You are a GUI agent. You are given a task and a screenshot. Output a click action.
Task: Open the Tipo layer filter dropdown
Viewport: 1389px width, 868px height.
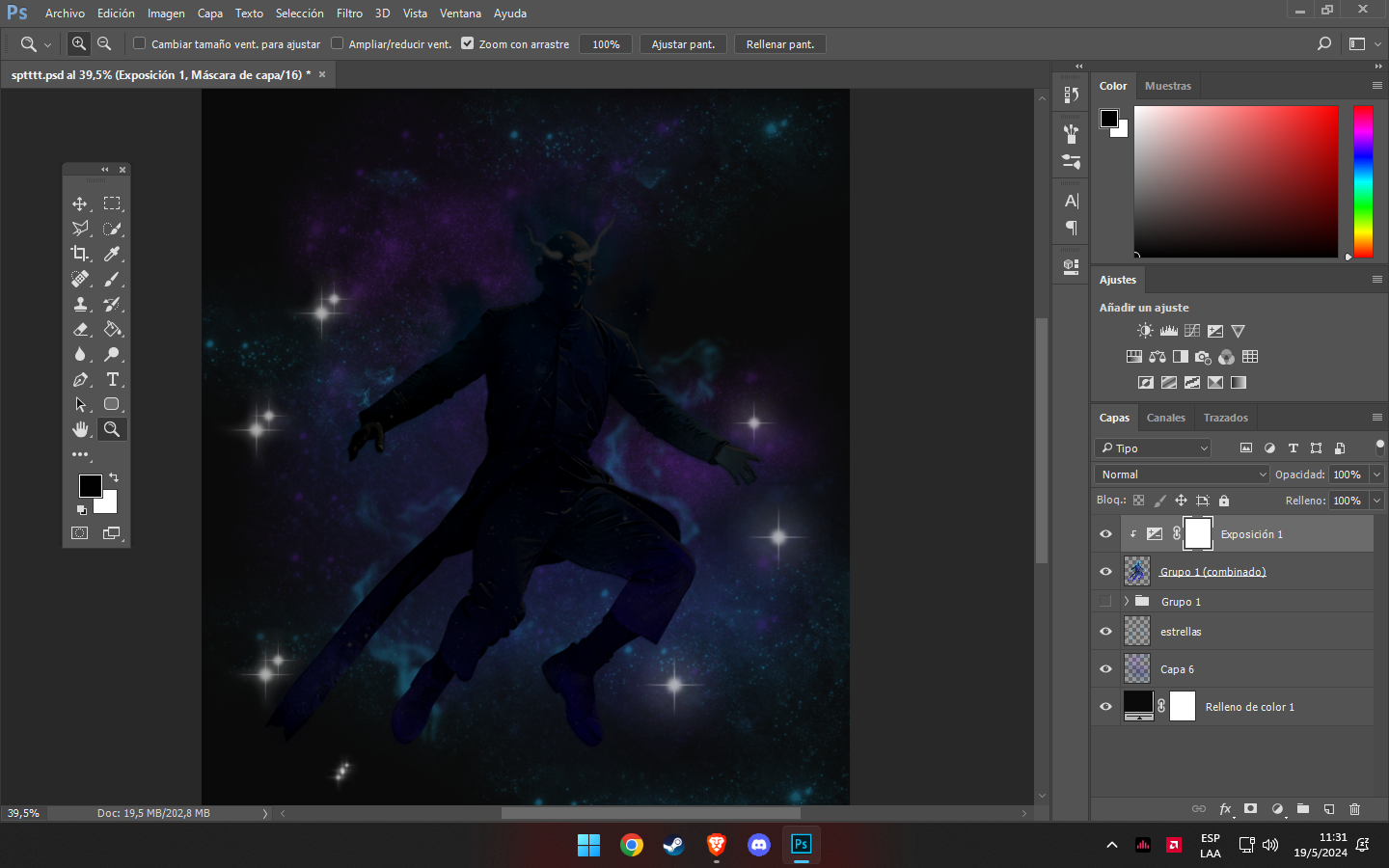coord(1153,448)
